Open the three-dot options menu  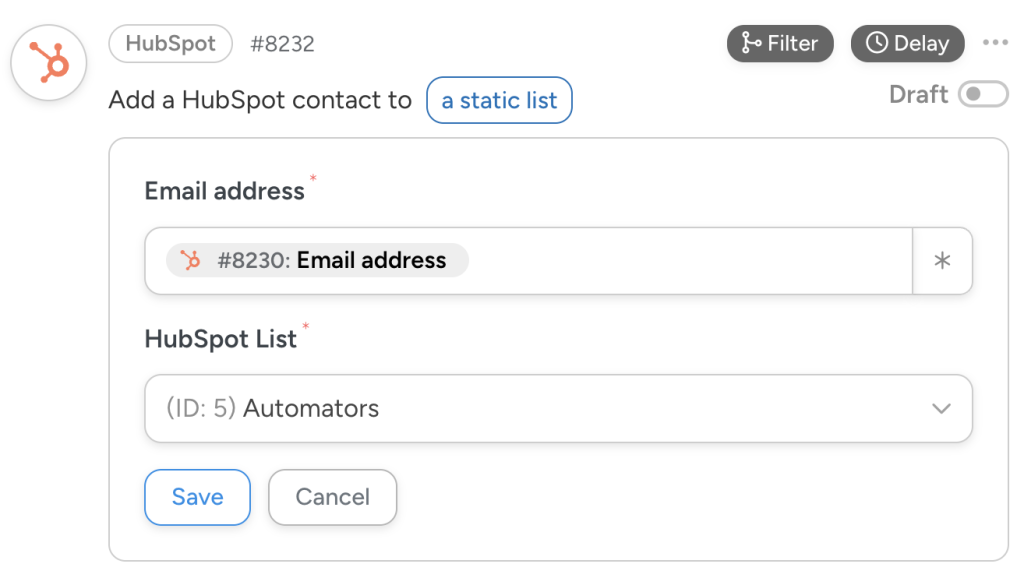tap(996, 43)
